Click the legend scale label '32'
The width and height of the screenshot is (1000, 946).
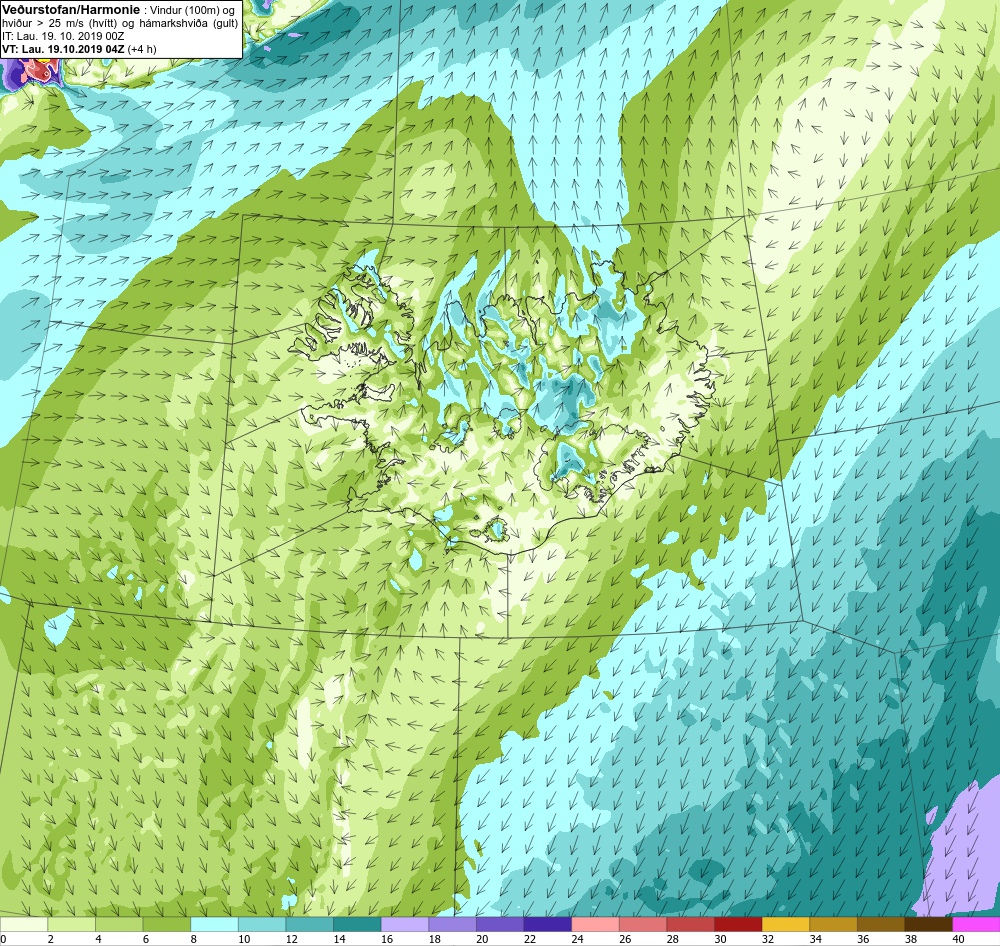click(x=768, y=939)
